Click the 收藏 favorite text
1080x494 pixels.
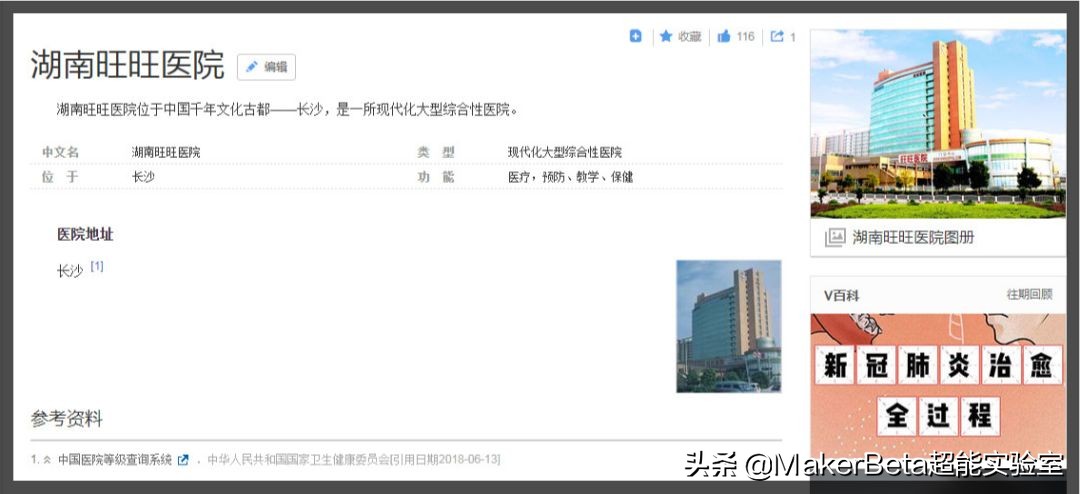(690, 36)
